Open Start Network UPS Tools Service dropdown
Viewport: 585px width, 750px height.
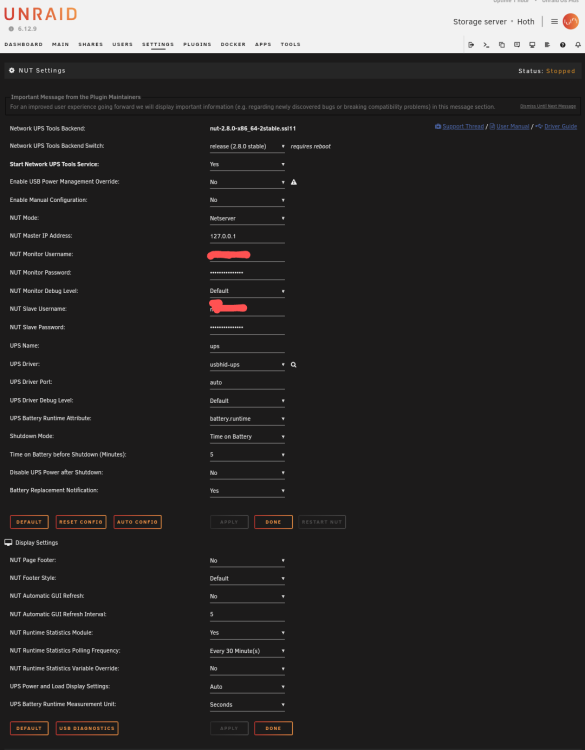pos(247,164)
